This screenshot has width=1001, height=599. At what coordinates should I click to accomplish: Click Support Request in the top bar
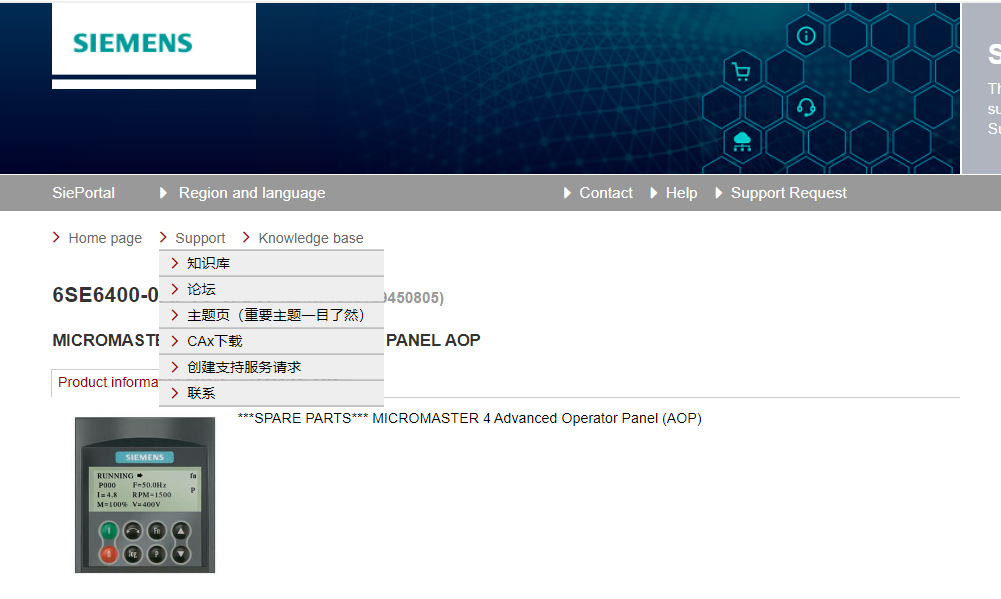(788, 193)
